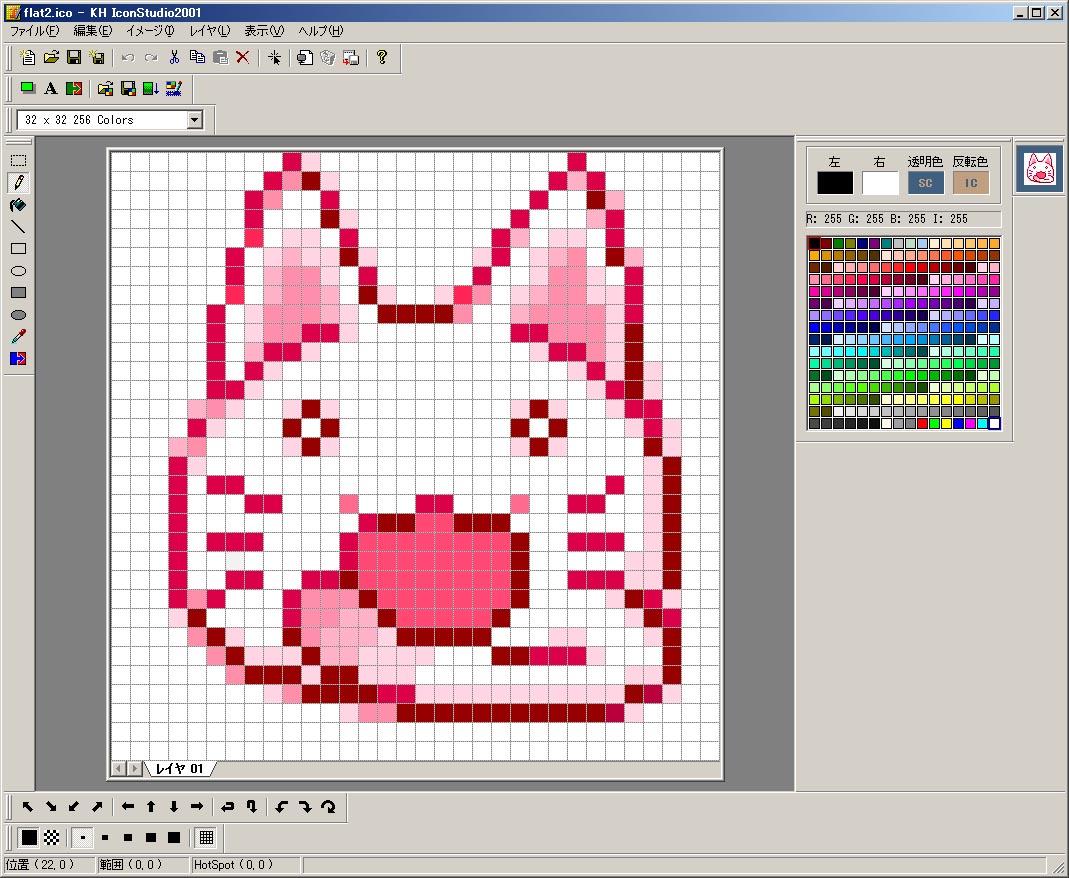The height and width of the screenshot is (878, 1069).
Task: Click the New file icon
Action: 28,57
